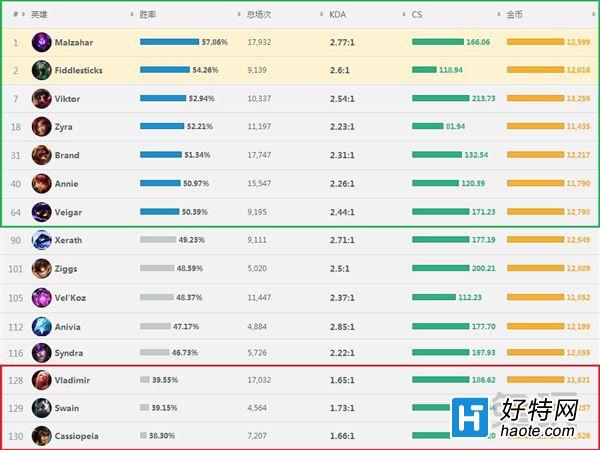
Task: Select the 总场次 column header
Action: pyautogui.click(x=259, y=15)
